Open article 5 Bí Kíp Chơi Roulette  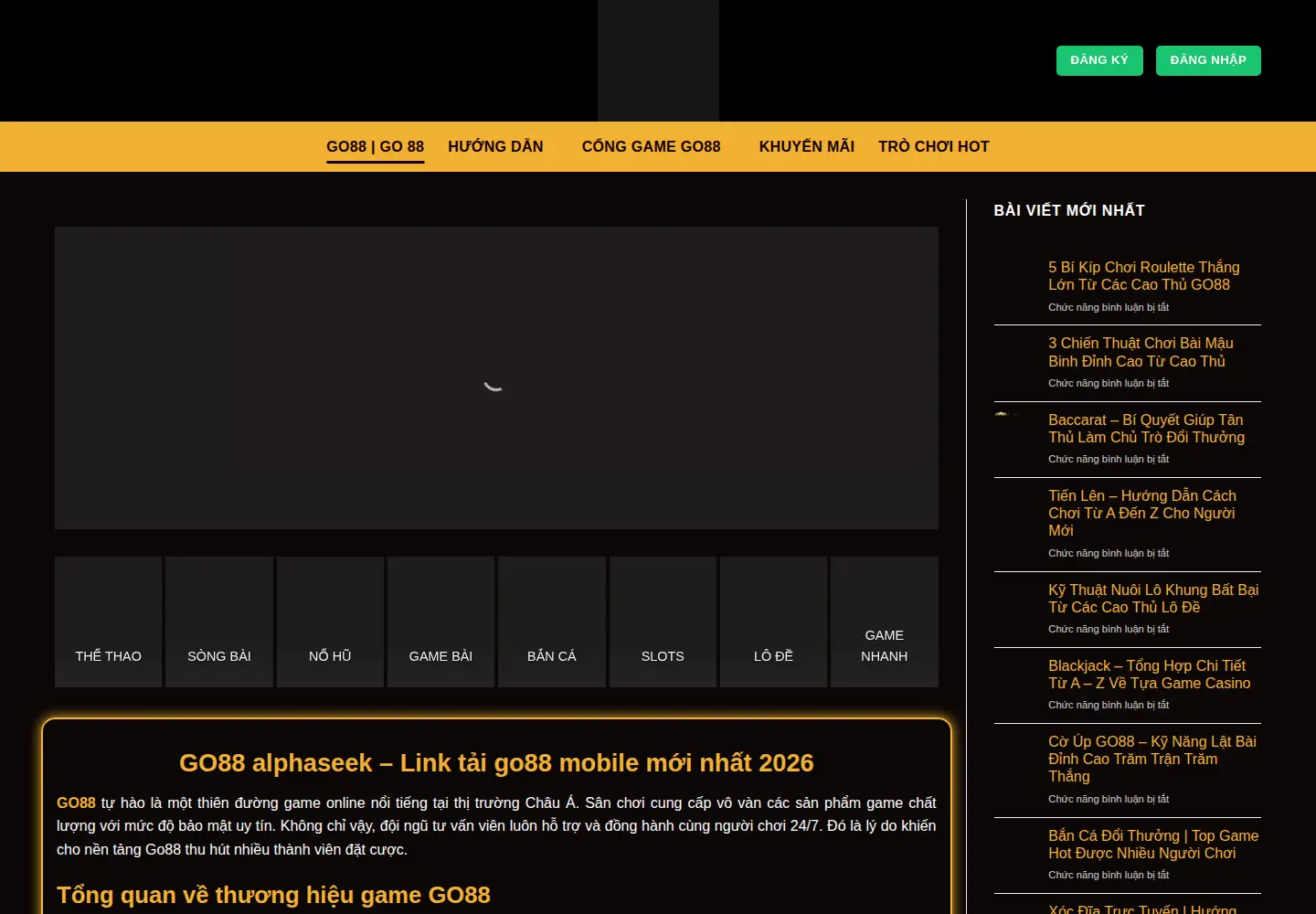pos(1144,276)
